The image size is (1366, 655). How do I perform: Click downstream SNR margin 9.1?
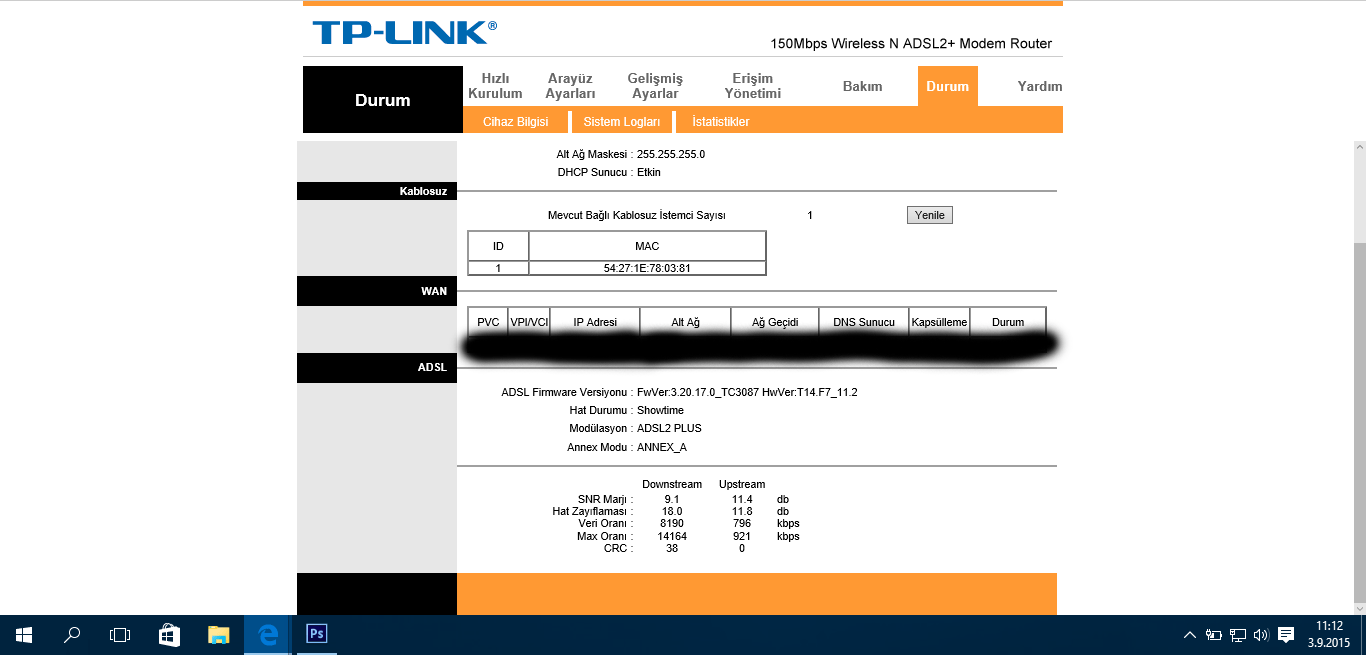(x=672, y=498)
